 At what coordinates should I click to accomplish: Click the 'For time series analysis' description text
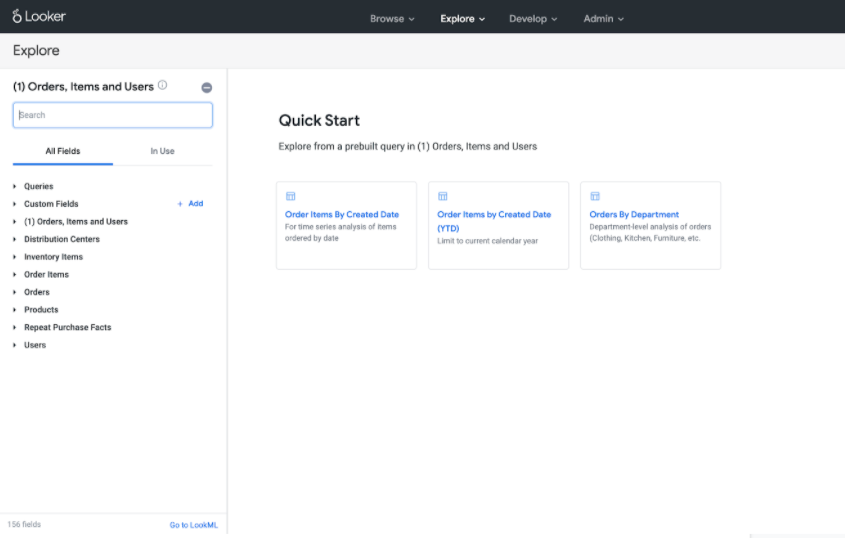pos(341,232)
